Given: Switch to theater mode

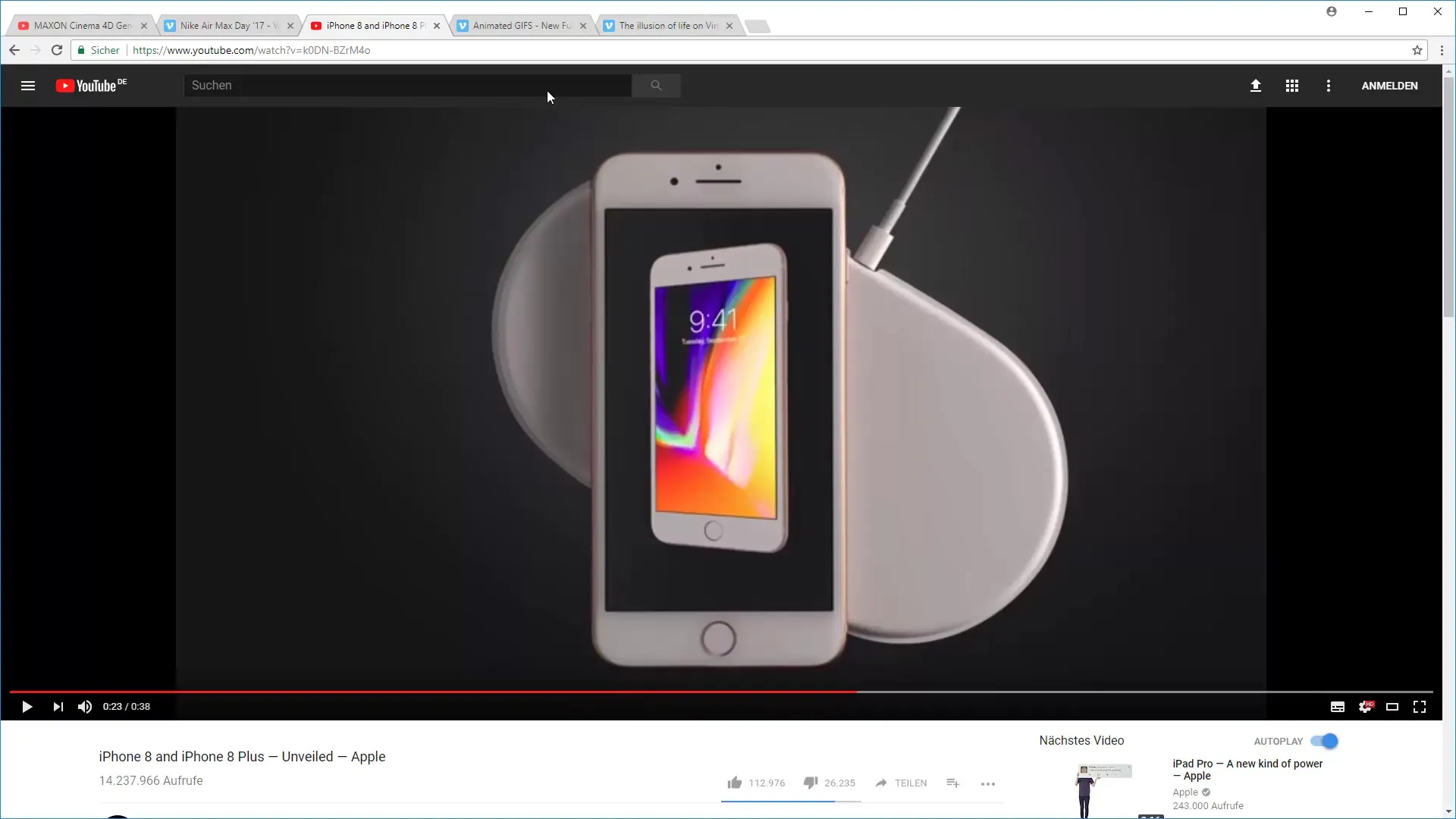Looking at the screenshot, I should coord(1392,707).
